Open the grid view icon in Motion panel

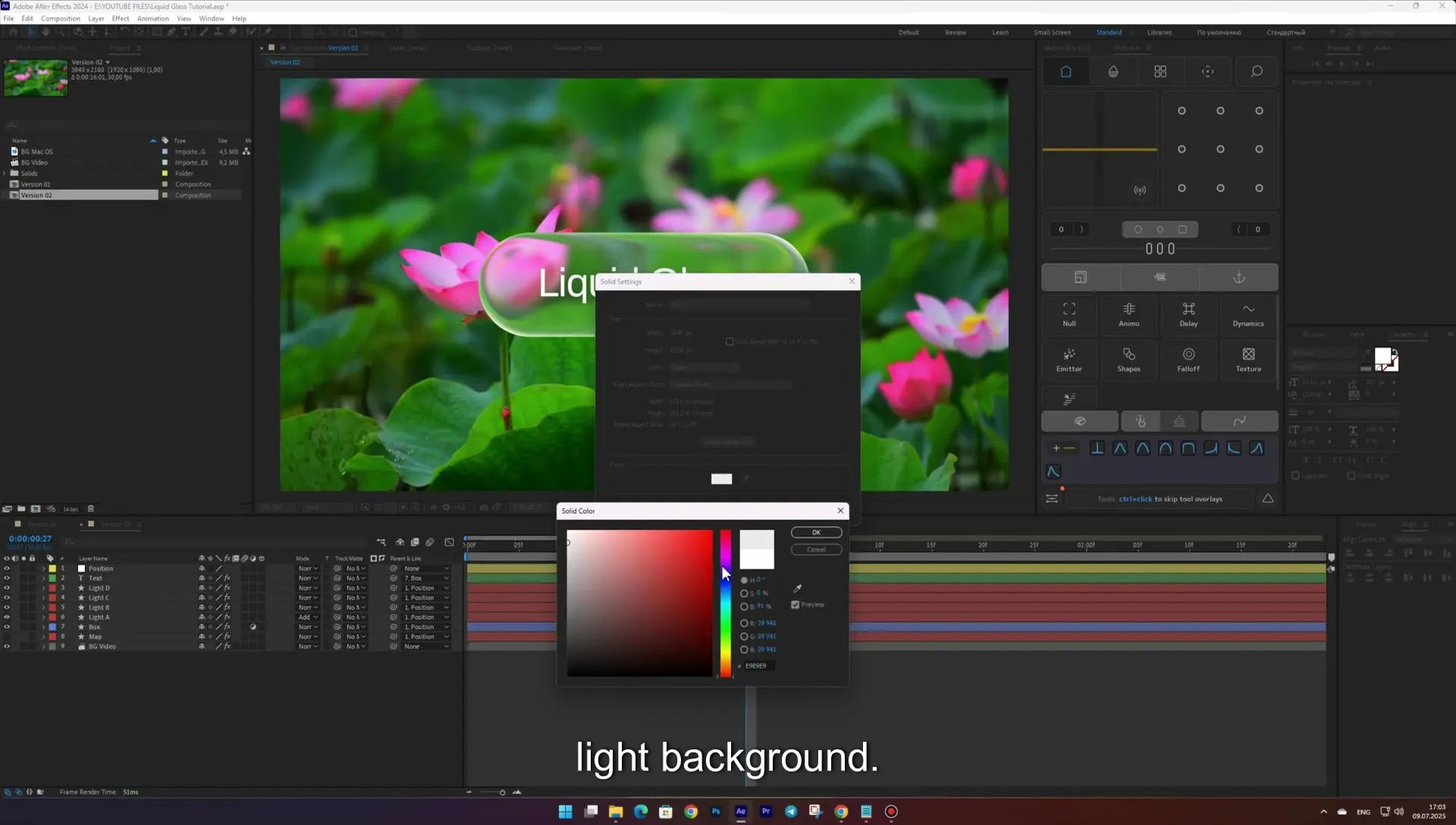click(1160, 71)
